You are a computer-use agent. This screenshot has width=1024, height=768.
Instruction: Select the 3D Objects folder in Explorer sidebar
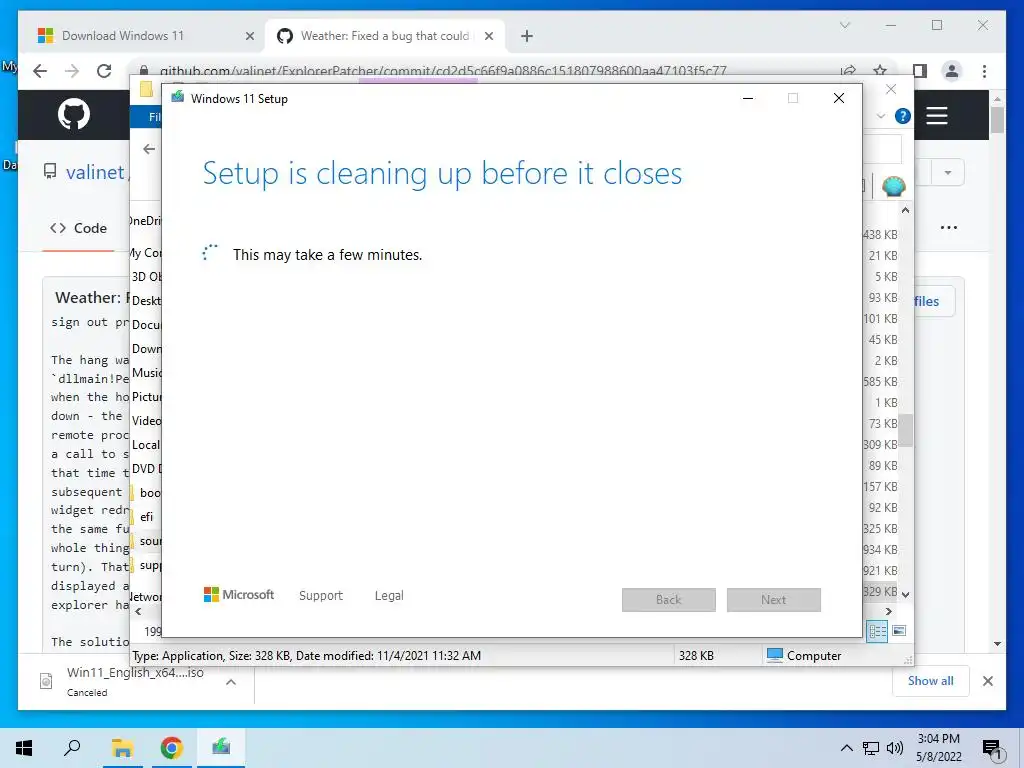[146, 277]
